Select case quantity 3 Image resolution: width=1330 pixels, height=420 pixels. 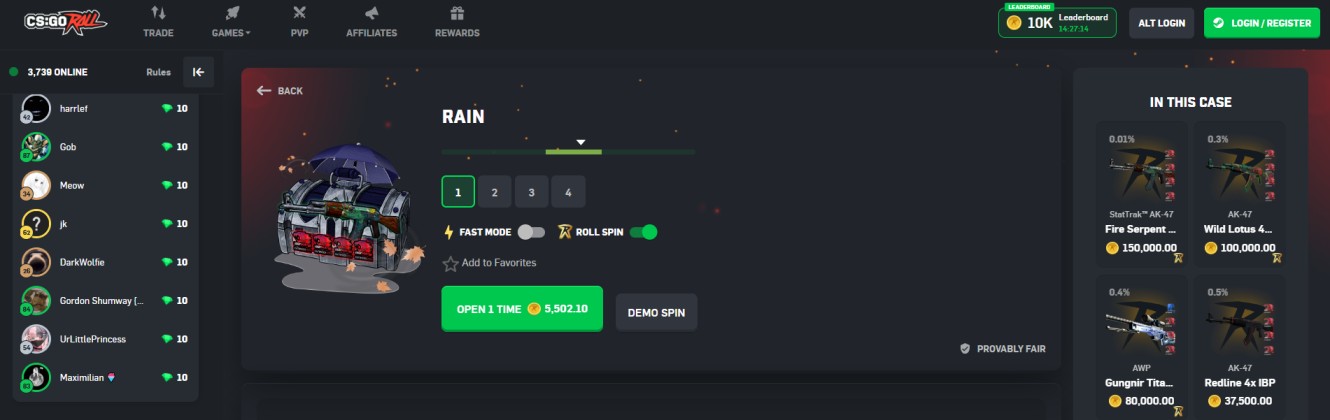click(531, 192)
